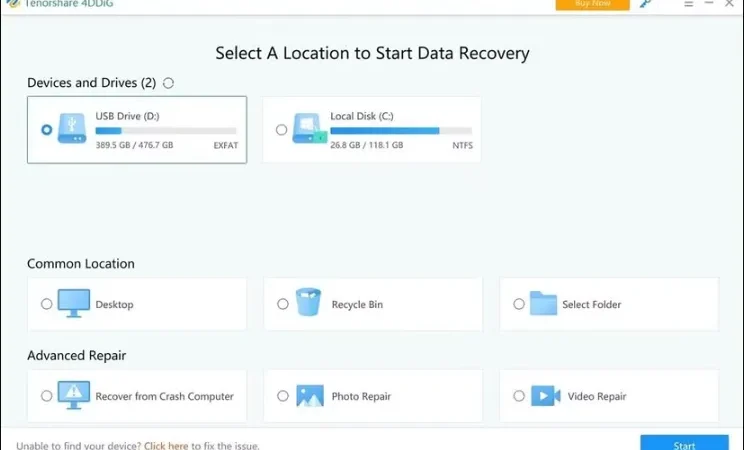Viewport: 744px width, 450px height.
Task: Follow the 'Click here' fix link
Action: [166, 446]
